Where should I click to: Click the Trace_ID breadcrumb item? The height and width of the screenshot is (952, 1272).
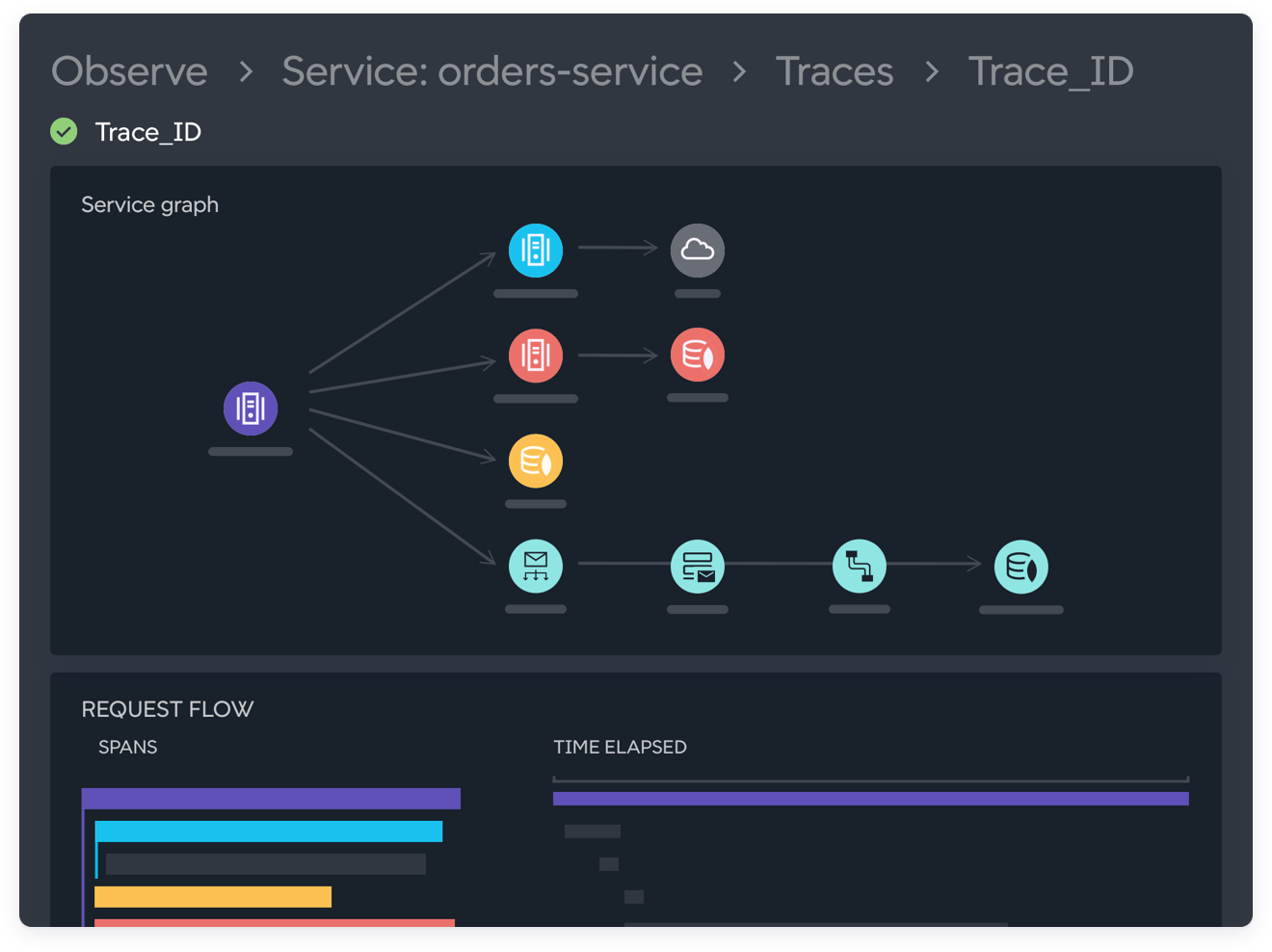[1050, 71]
